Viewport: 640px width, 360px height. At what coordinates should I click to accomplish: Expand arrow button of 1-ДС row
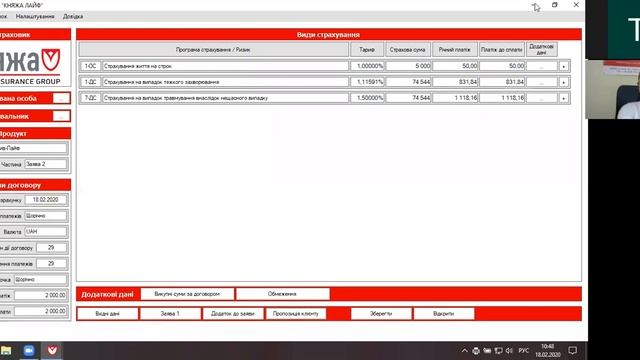pyautogui.click(x=564, y=82)
